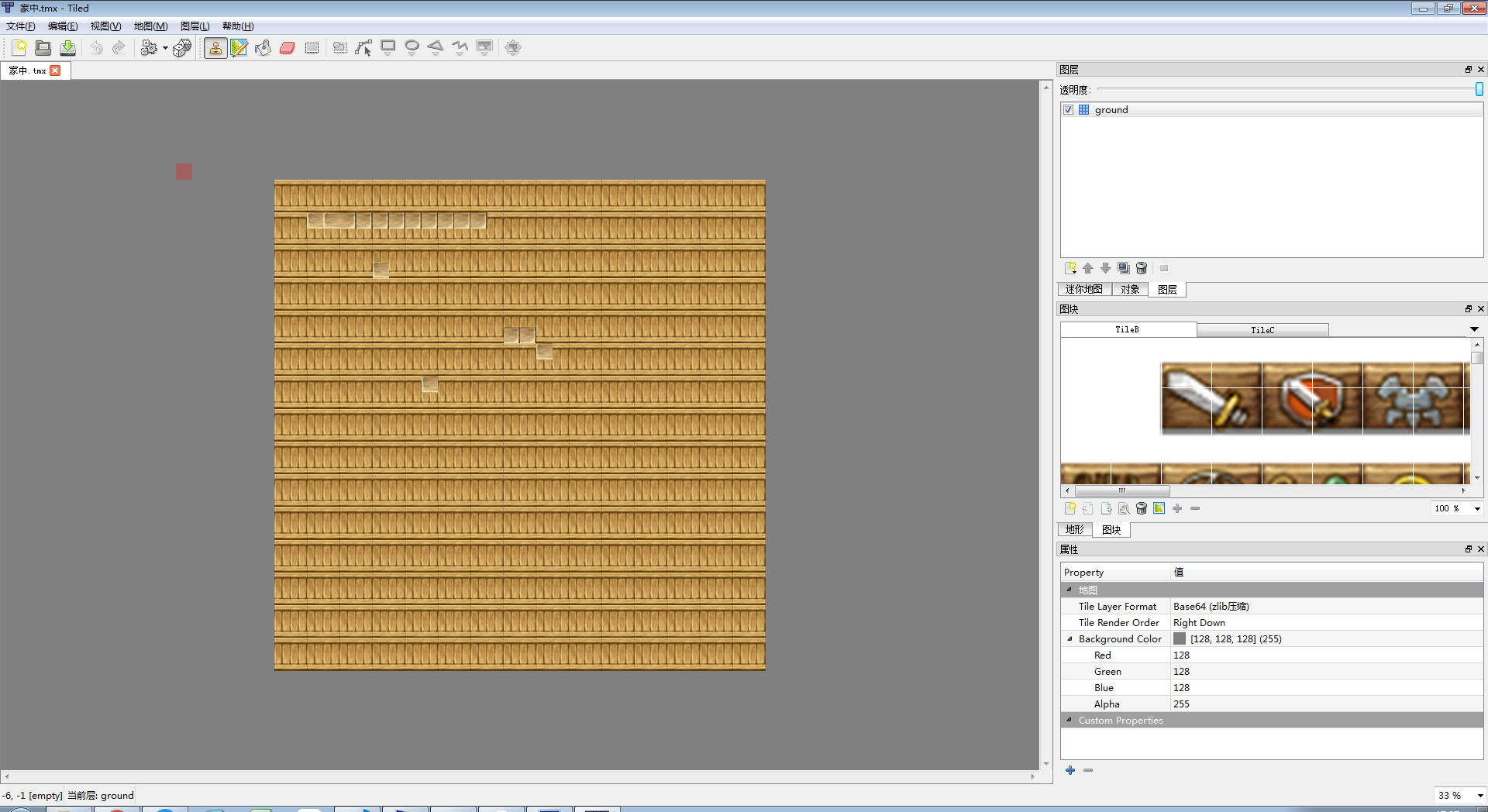Toggle Random Mode dice icon
The image size is (1488, 812).
tap(182, 48)
